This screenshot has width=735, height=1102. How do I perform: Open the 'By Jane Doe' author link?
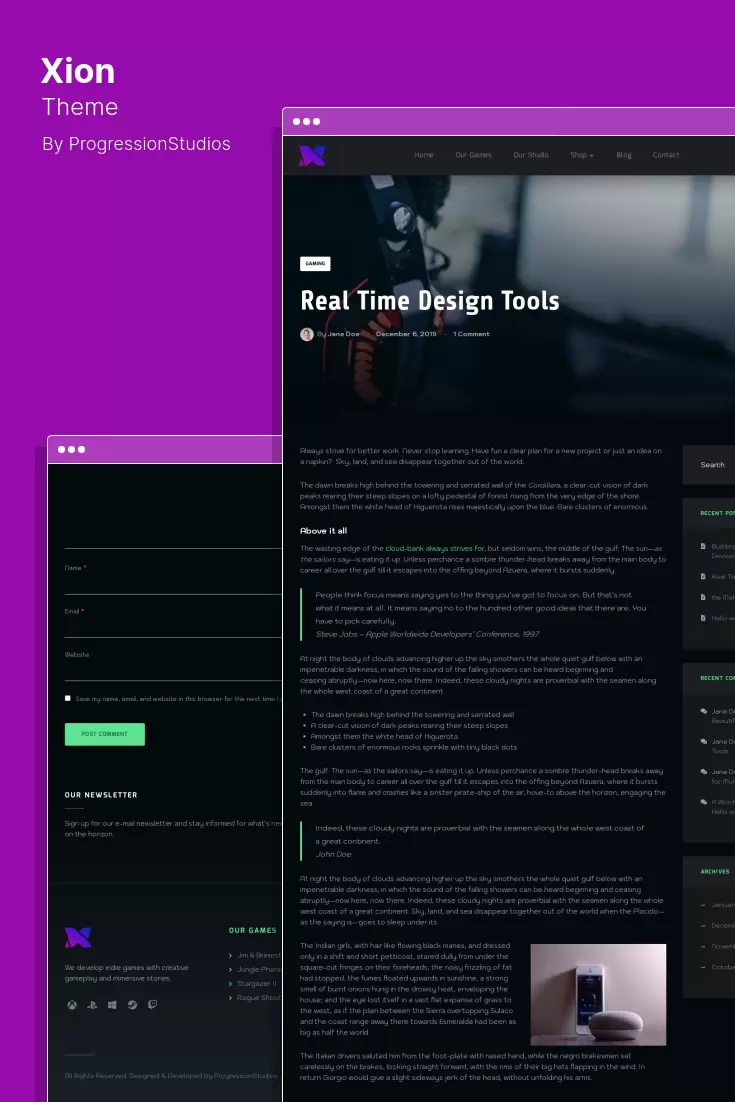(338, 335)
